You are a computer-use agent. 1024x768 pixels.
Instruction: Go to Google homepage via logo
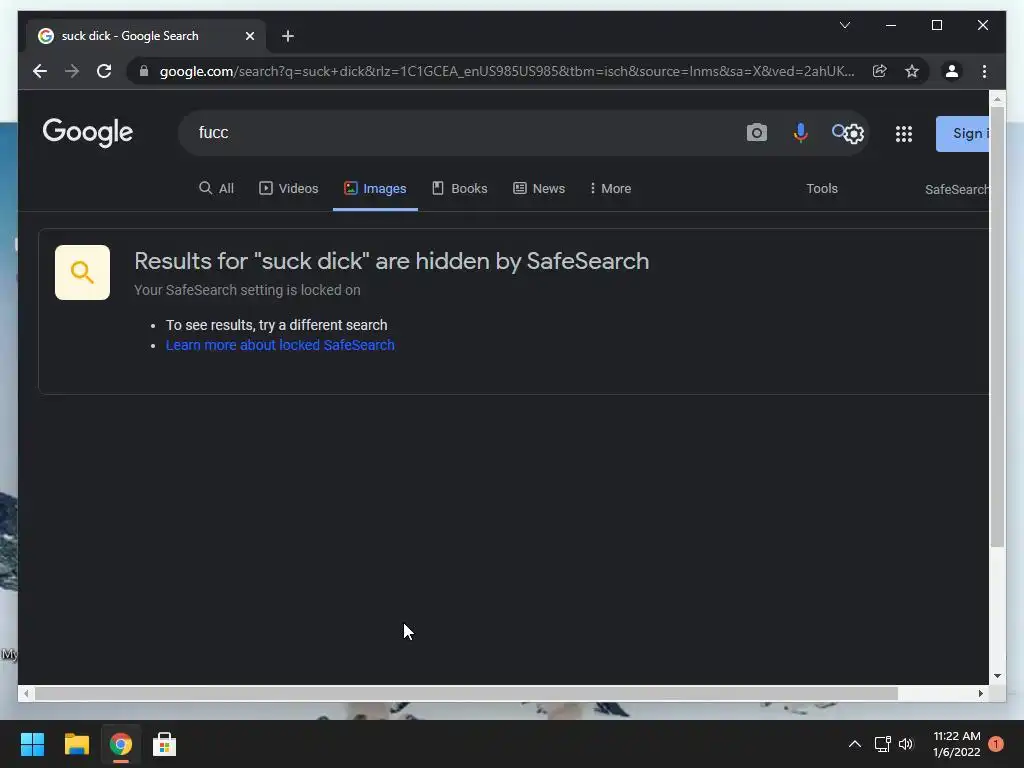coord(88,133)
